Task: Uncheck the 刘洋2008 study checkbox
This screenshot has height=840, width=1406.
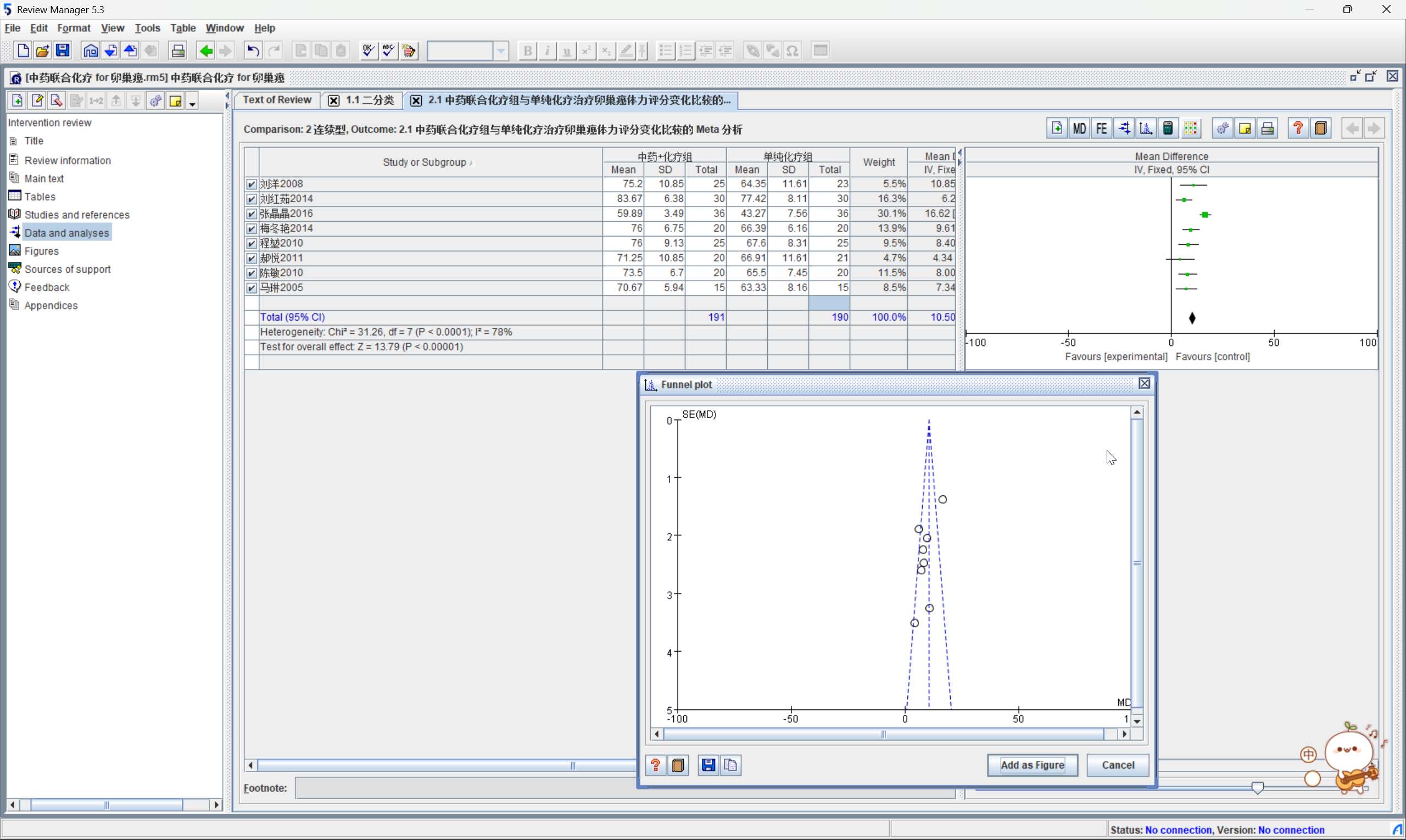Action: (x=252, y=184)
